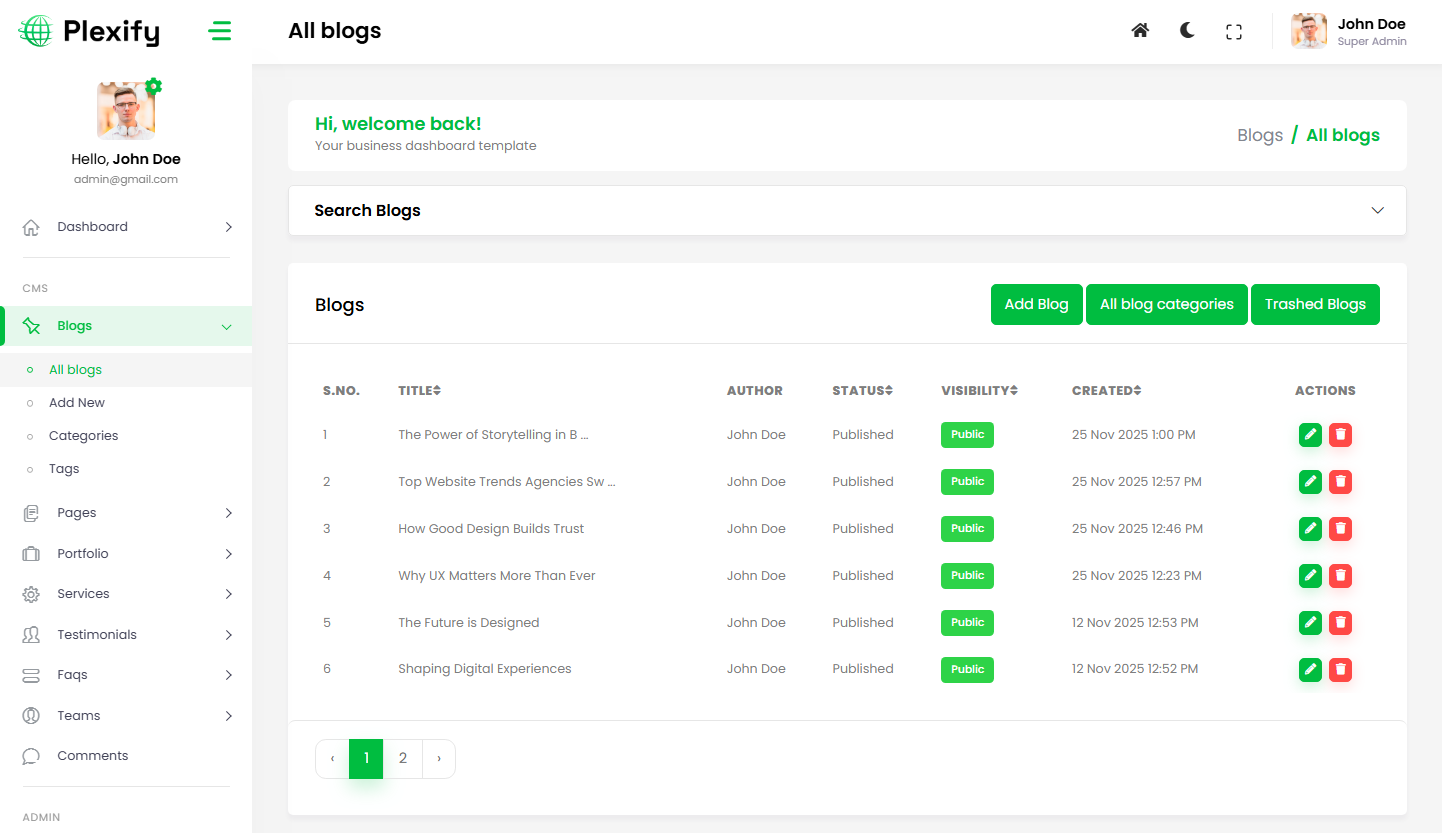Open Trashed Blogs
Image resolution: width=1442 pixels, height=833 pixels.
click(1314, 305)
